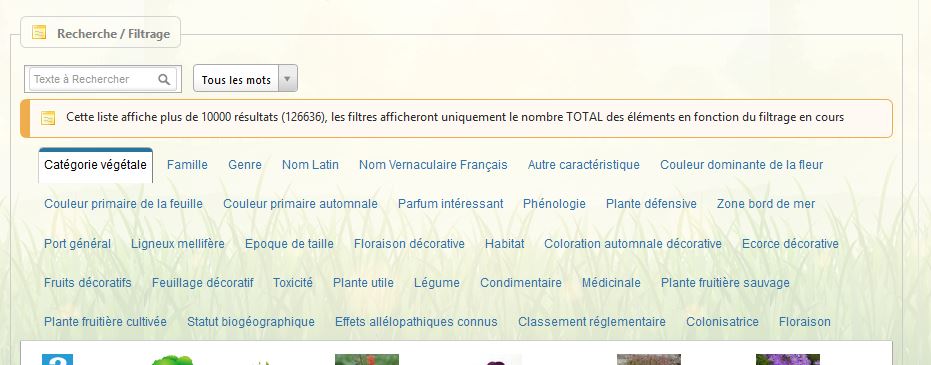Click the Recherche / Filtrage note icon

(x=39, y=32)
